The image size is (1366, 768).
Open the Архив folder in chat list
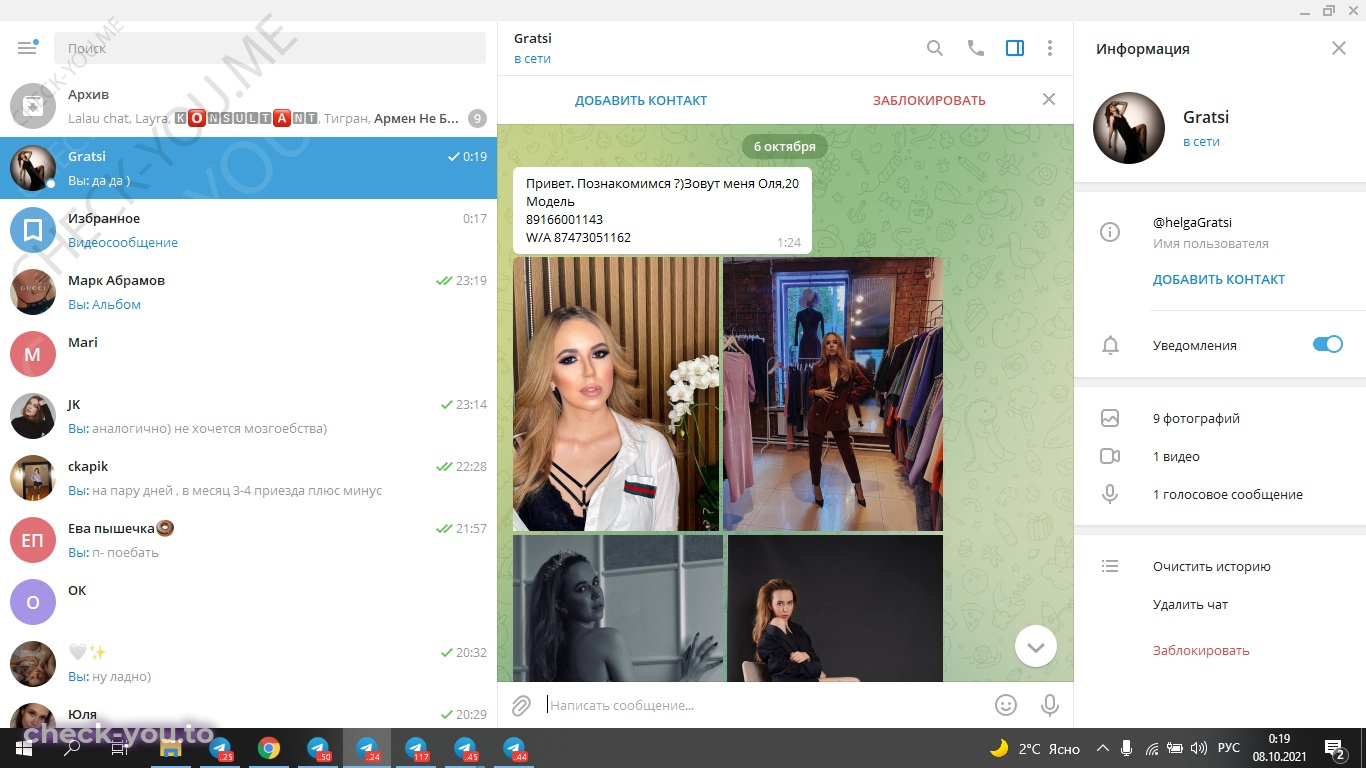click(x=248, y=106)
